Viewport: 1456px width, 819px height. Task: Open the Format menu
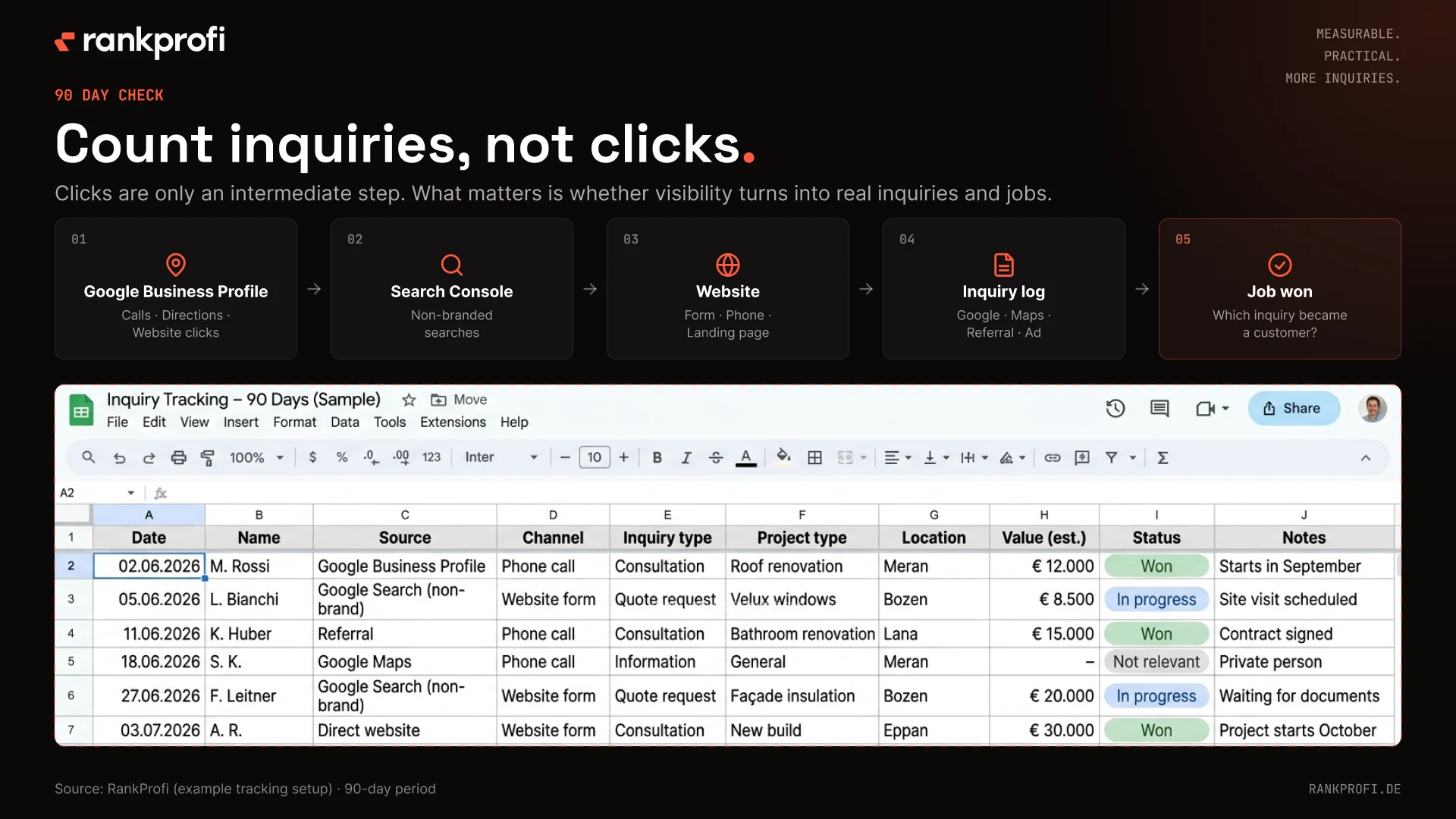pos(294,422)
